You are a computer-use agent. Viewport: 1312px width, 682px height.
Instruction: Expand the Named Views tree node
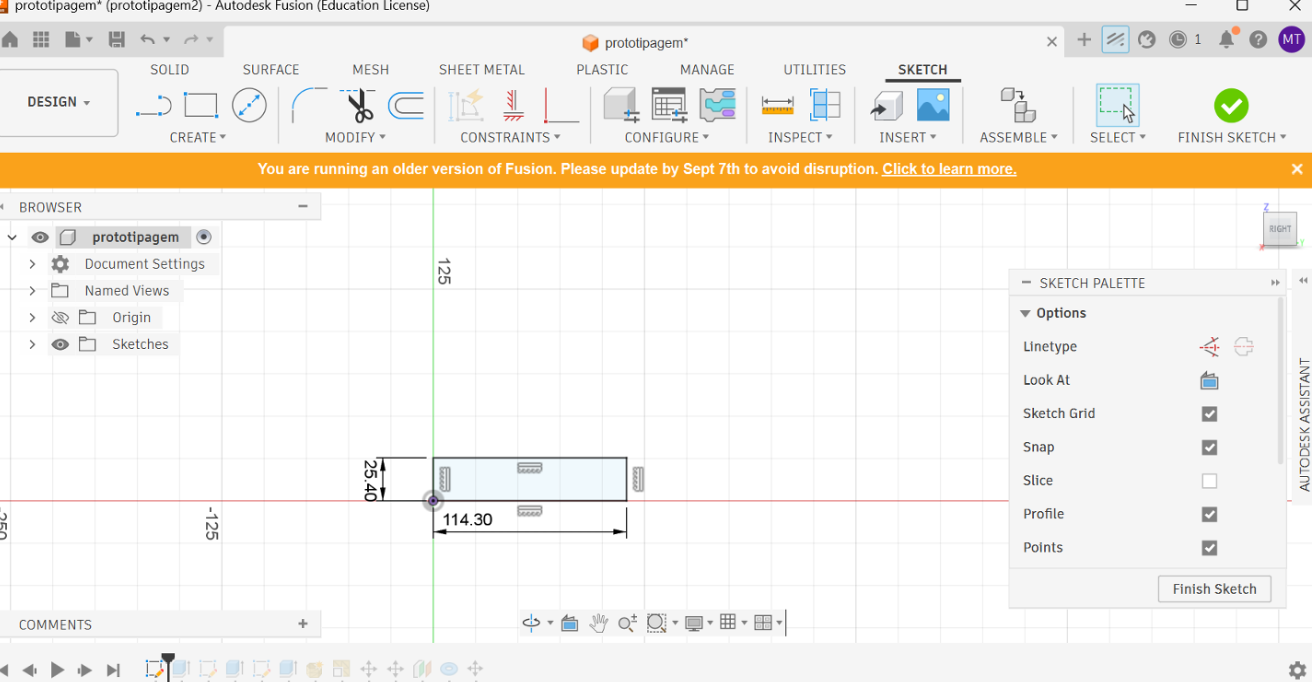pos(32,291)
